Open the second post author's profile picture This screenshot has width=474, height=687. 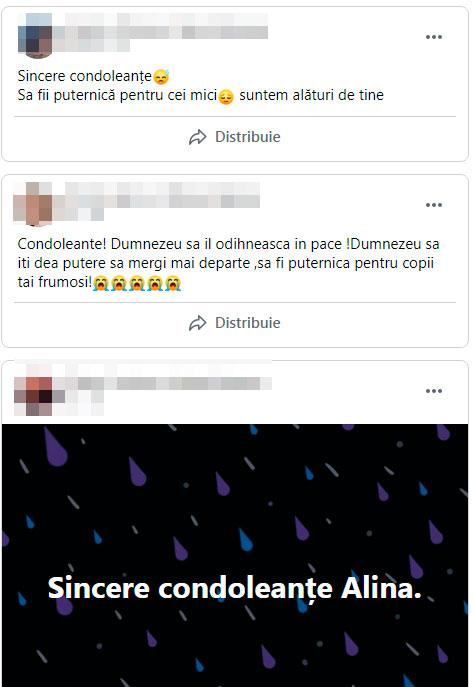pos(33,204)
